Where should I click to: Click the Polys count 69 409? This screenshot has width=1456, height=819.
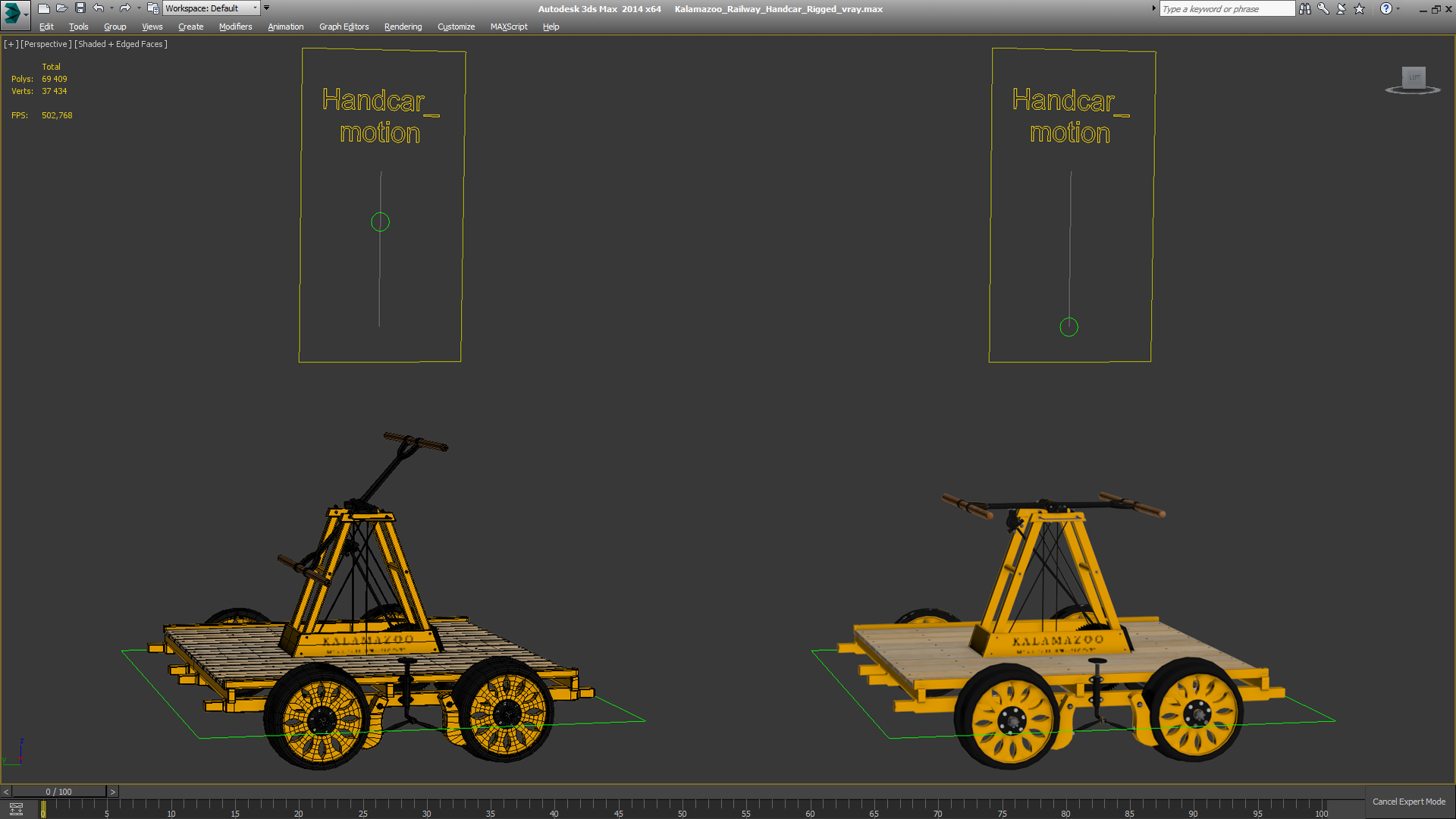tap(55, 79)
